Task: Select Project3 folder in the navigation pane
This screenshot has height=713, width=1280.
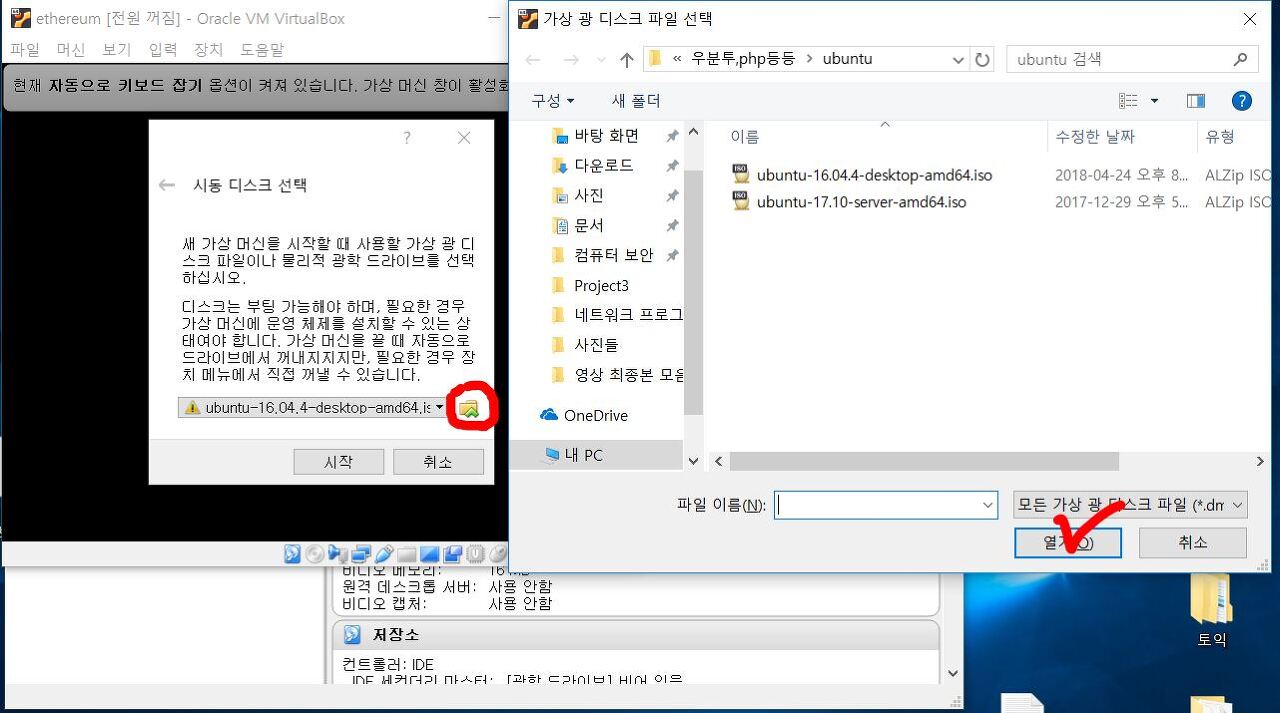Action: [x=601, y=285]
